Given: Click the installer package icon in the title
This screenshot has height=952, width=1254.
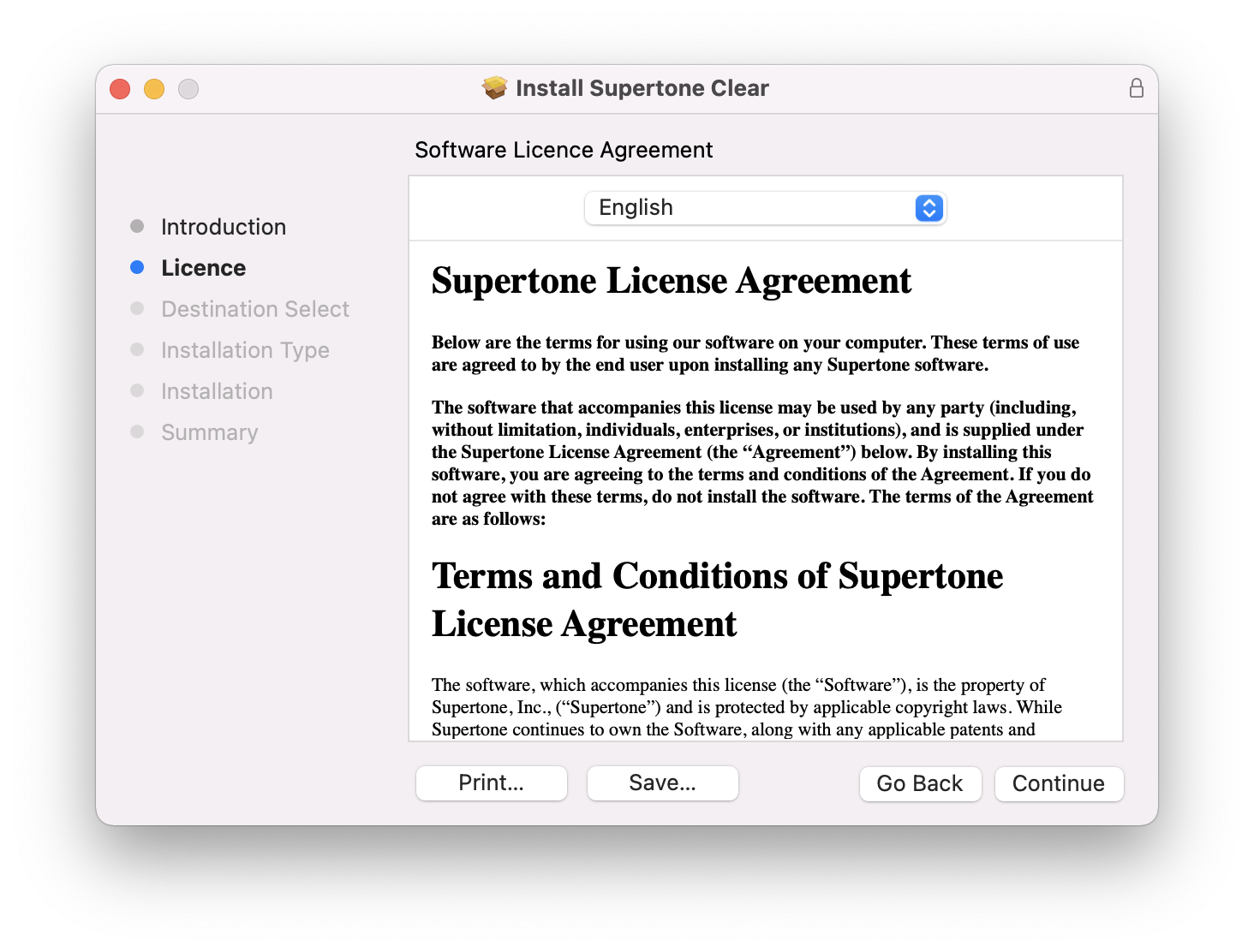Looking at the screenshot, I should [494, 88].
